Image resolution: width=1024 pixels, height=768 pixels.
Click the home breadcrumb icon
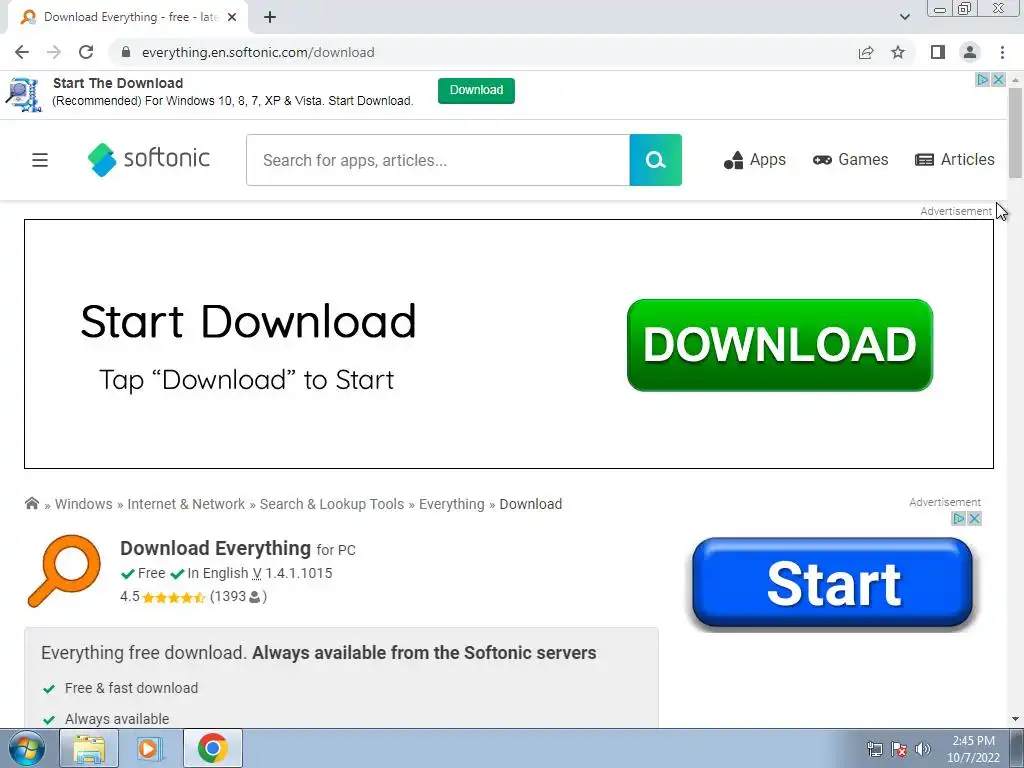31,504
